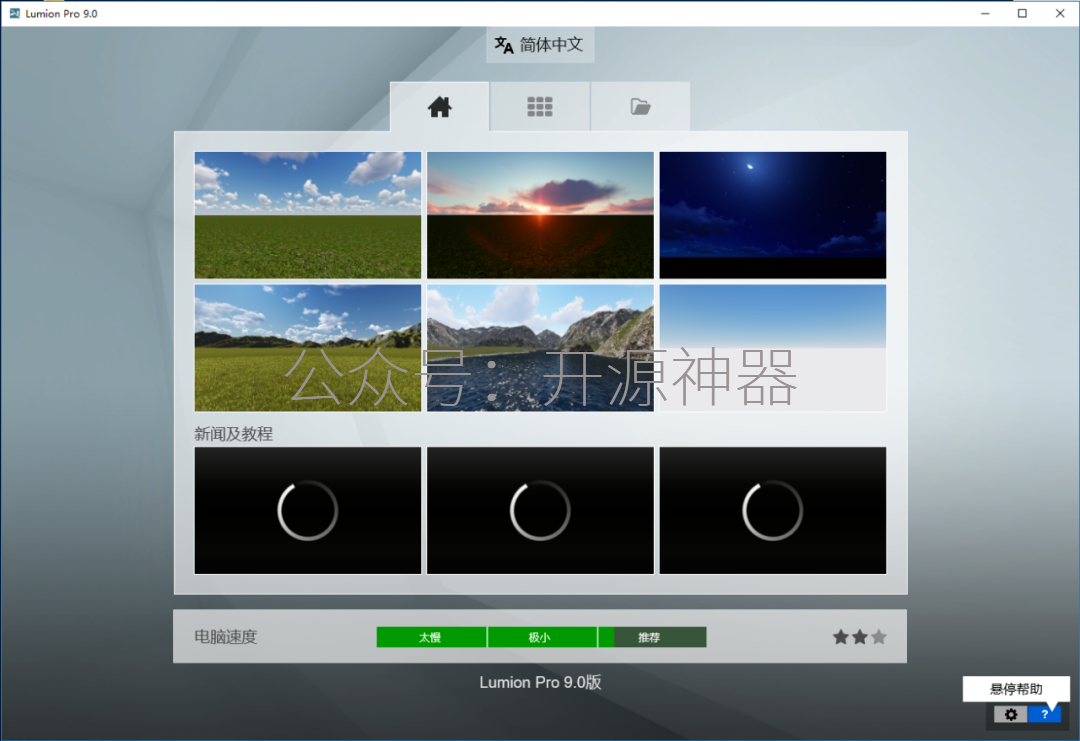Switch to the examples grid tab
The image size is (1080, 741).
point(540,107)
